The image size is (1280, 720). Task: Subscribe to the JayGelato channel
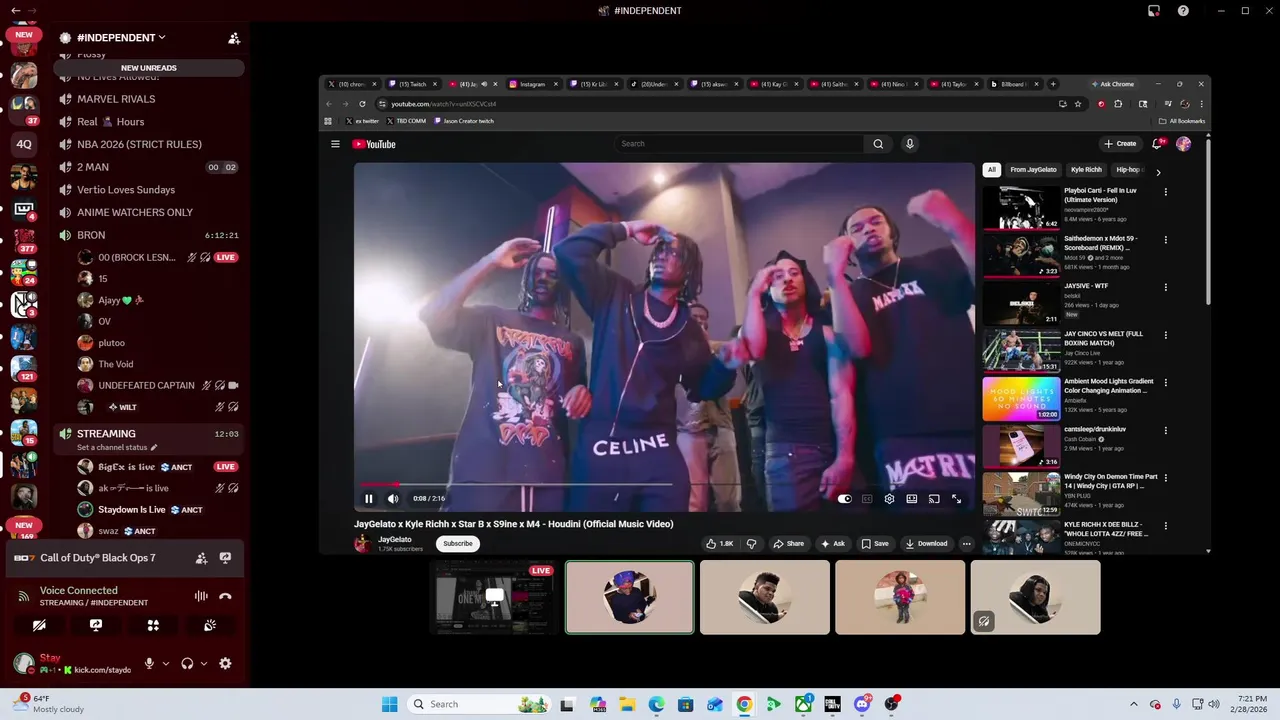point(458,543)
